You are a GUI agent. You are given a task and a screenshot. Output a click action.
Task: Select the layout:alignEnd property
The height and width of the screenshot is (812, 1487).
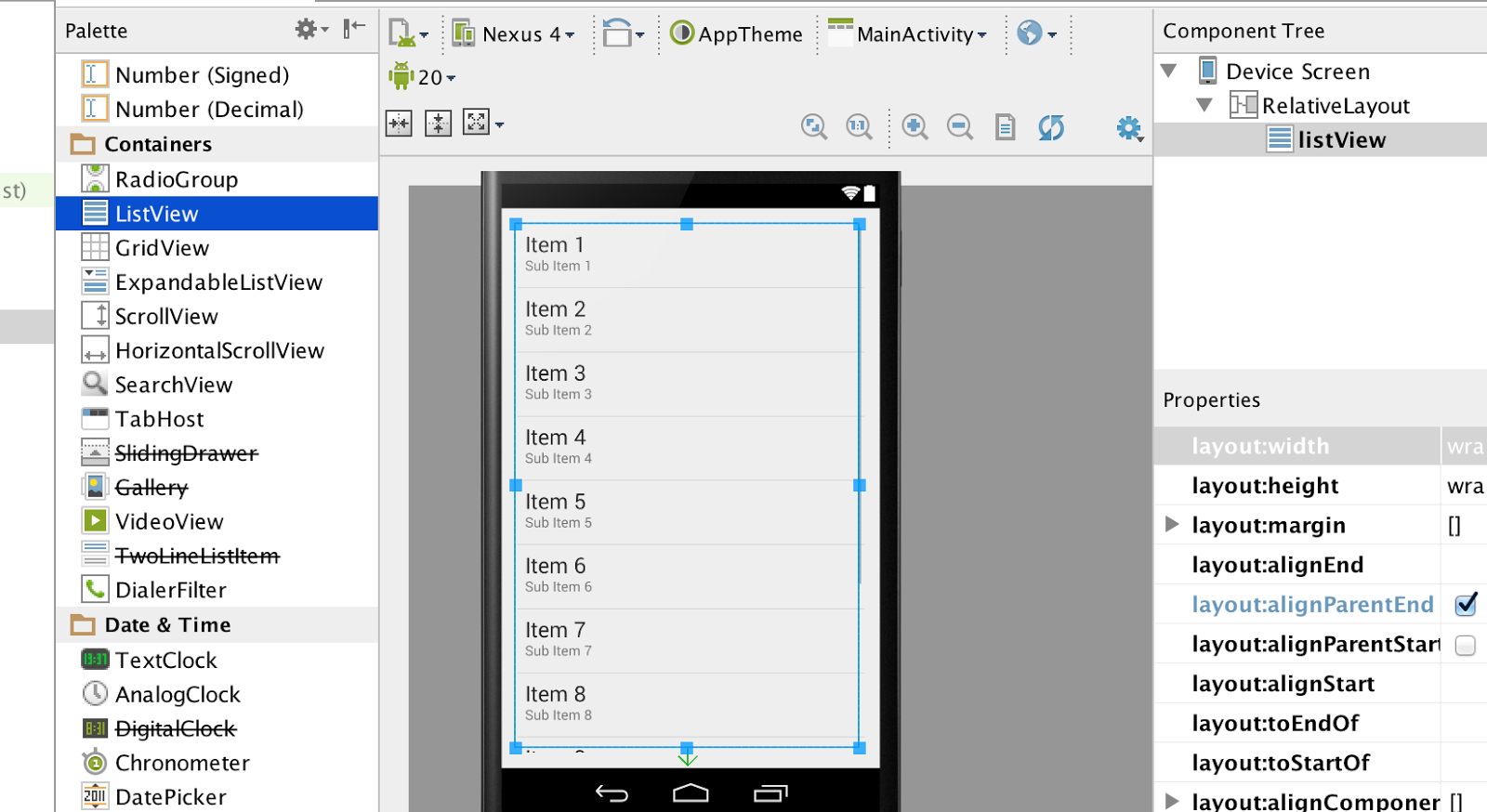[1321, 565]
